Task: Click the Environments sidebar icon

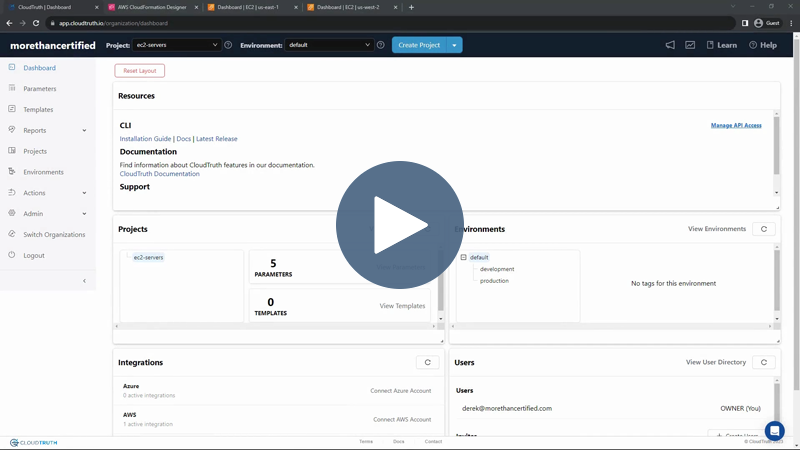Action: coord(12,171)
